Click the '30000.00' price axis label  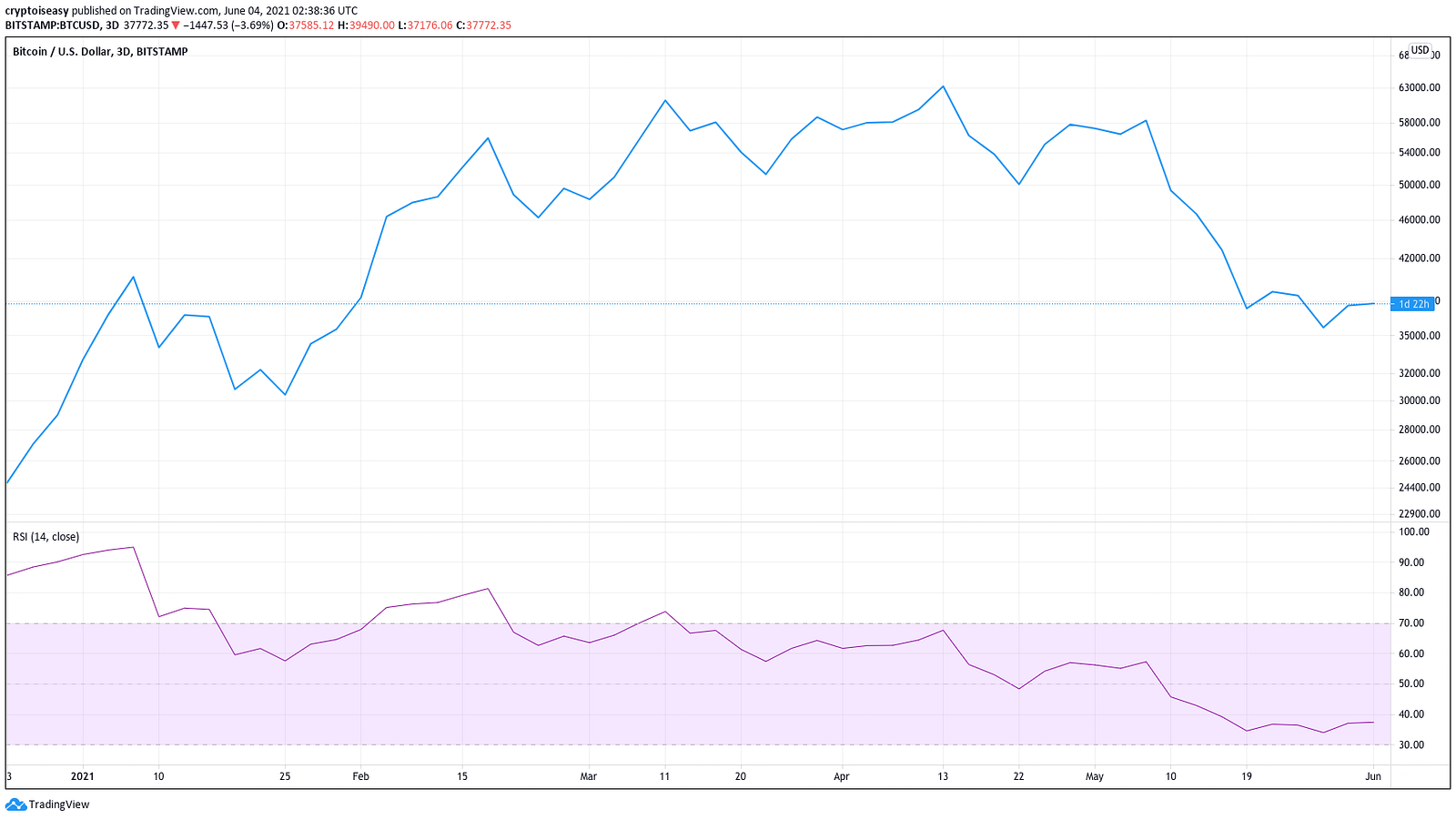point(1420,400)
